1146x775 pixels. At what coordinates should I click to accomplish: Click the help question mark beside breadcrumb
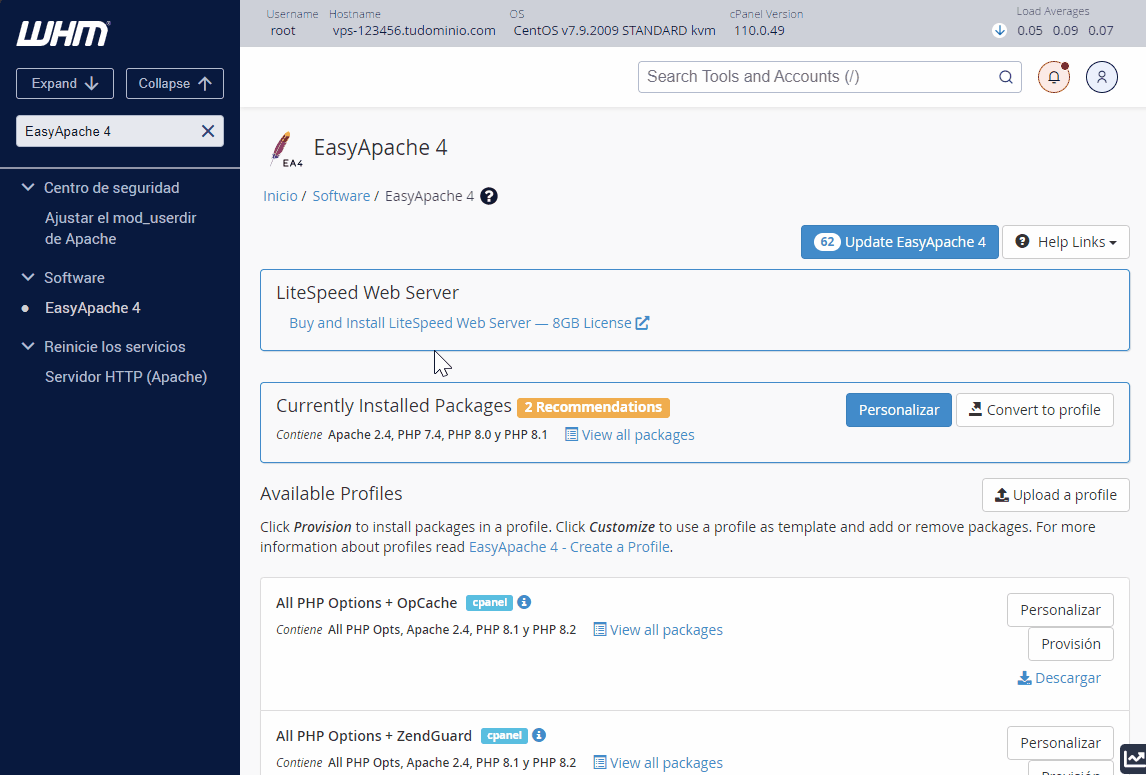(489, 196)
